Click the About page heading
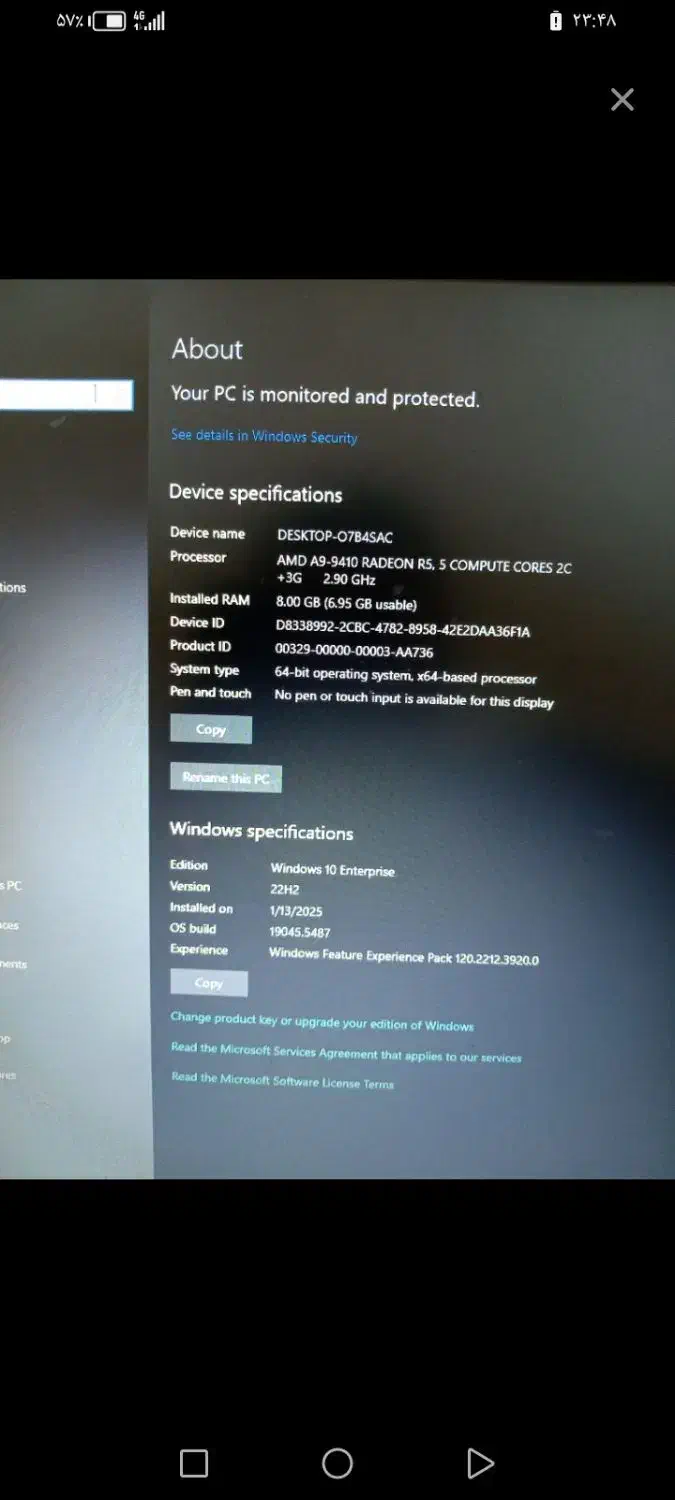Viewport: 675px width, 1500px height. tap(207, 349)
